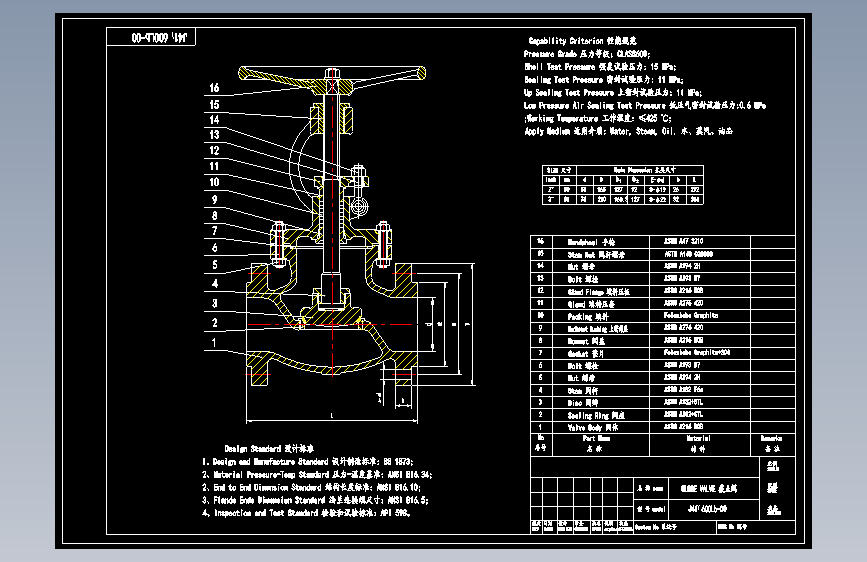Select part balloon number 5
The width and height of the screenshot is (867, 562).
(x=215, y=265)
